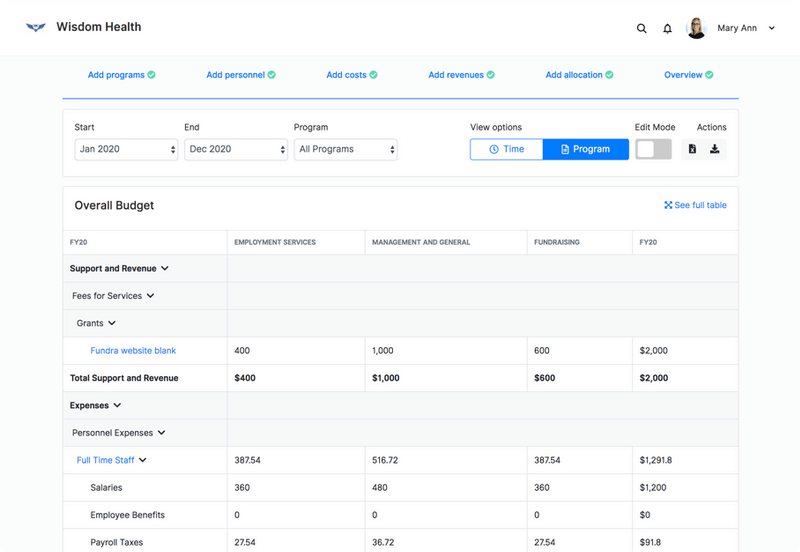This screenshot has width=800, height=552.
Task: Go to the Add allocation step
Action: click(x=573, y=75)
